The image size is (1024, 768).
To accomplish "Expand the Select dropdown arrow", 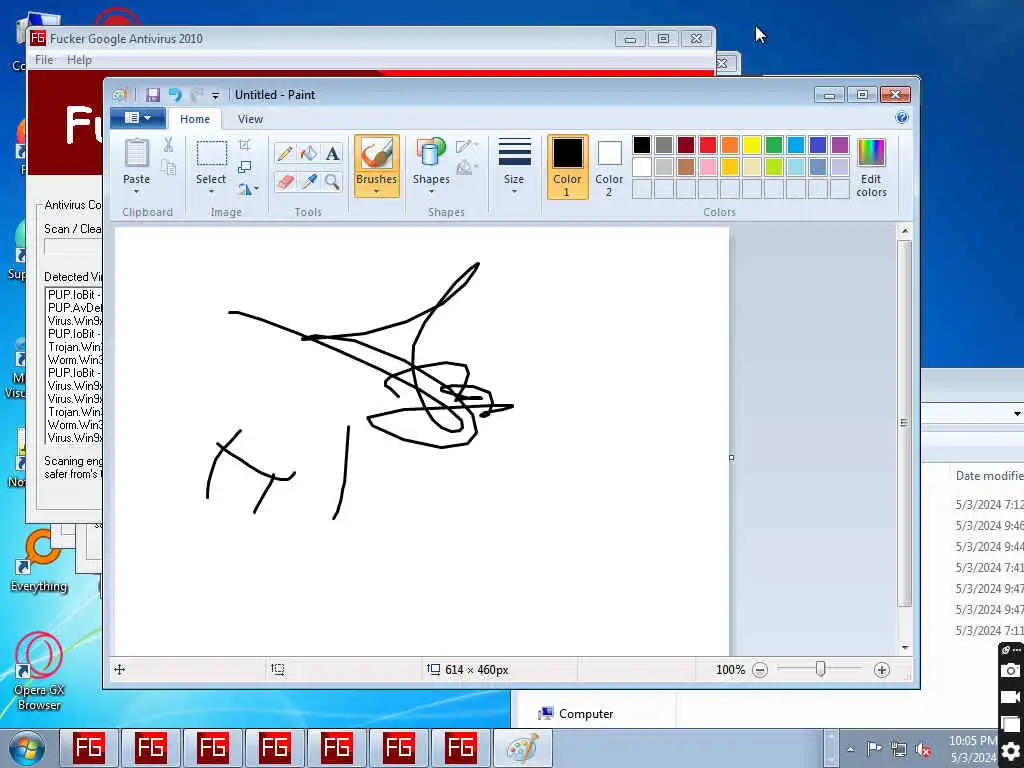I will pos(212,192).
